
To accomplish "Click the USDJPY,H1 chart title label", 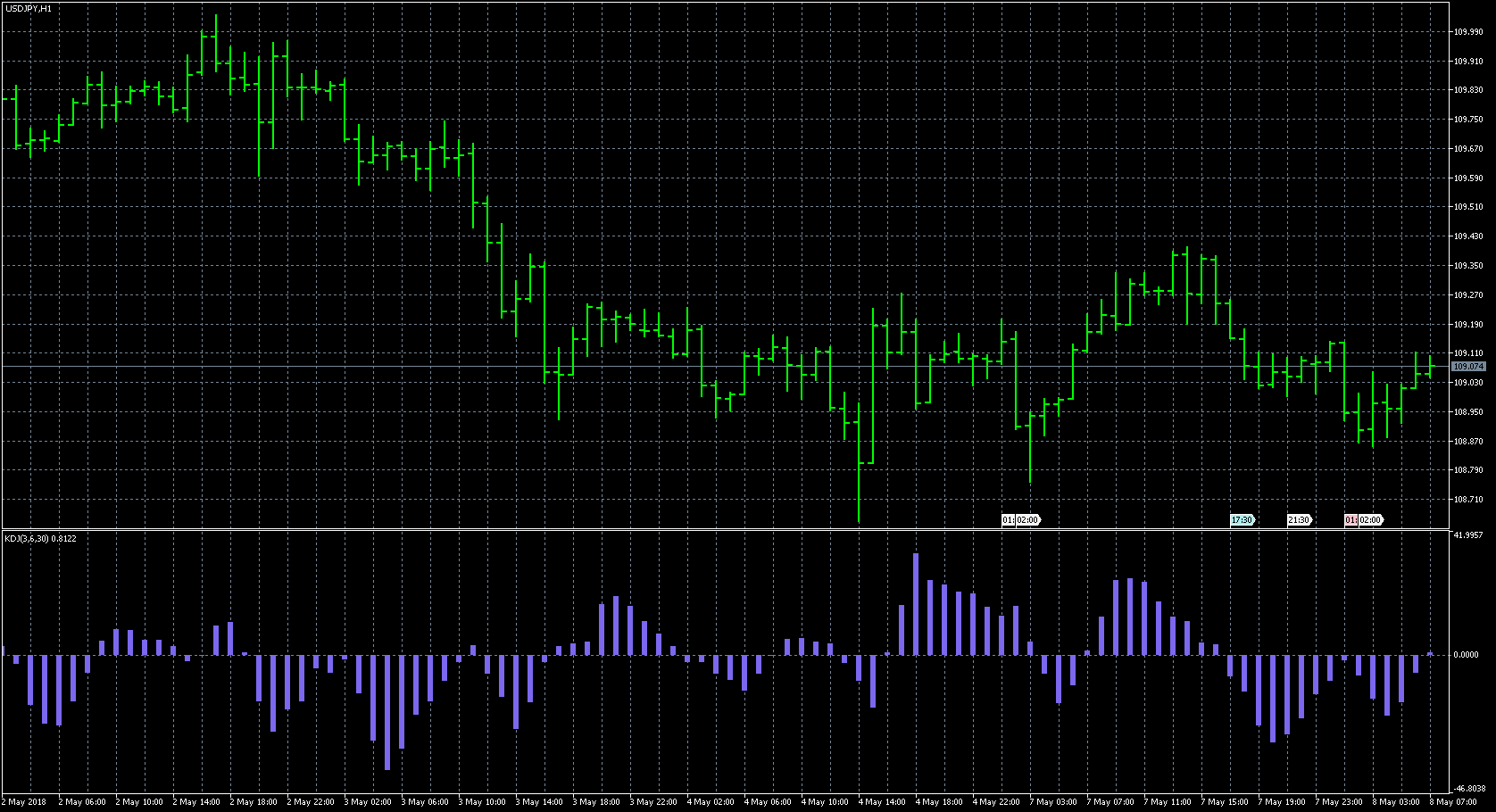I will 27,7.
